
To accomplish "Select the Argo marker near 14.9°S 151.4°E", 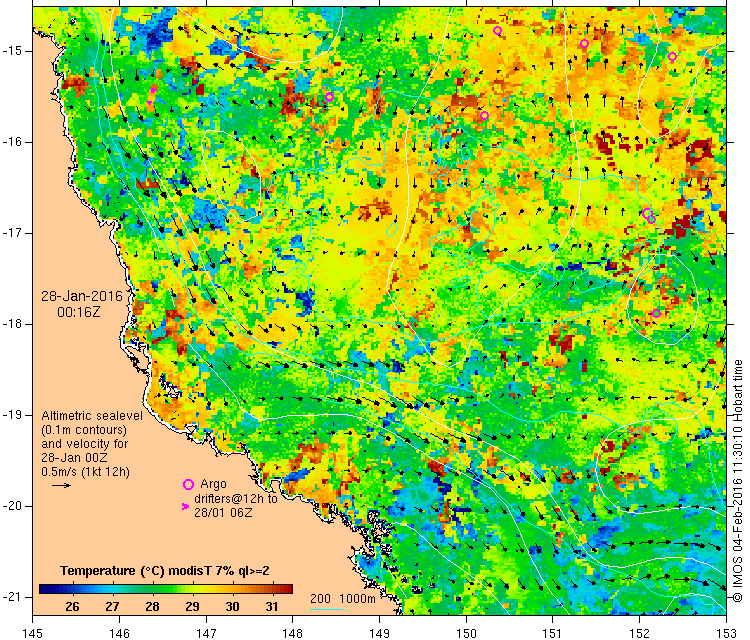I will pyautogui.click(x=585, y=44).
